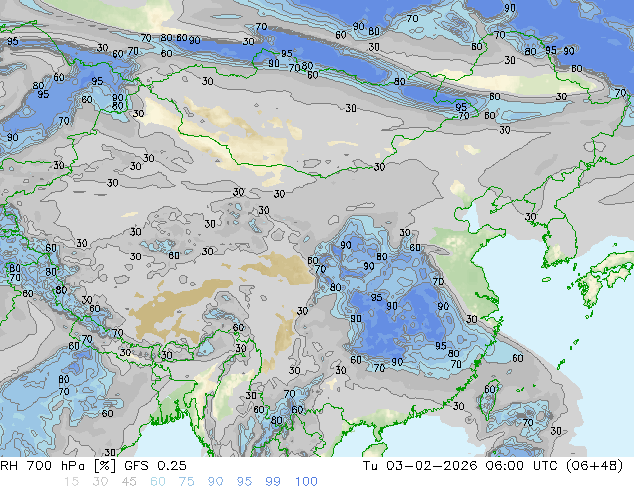Click the '99' value in the legend
This screenshot has width=634, height=490.
pos(273,482)
